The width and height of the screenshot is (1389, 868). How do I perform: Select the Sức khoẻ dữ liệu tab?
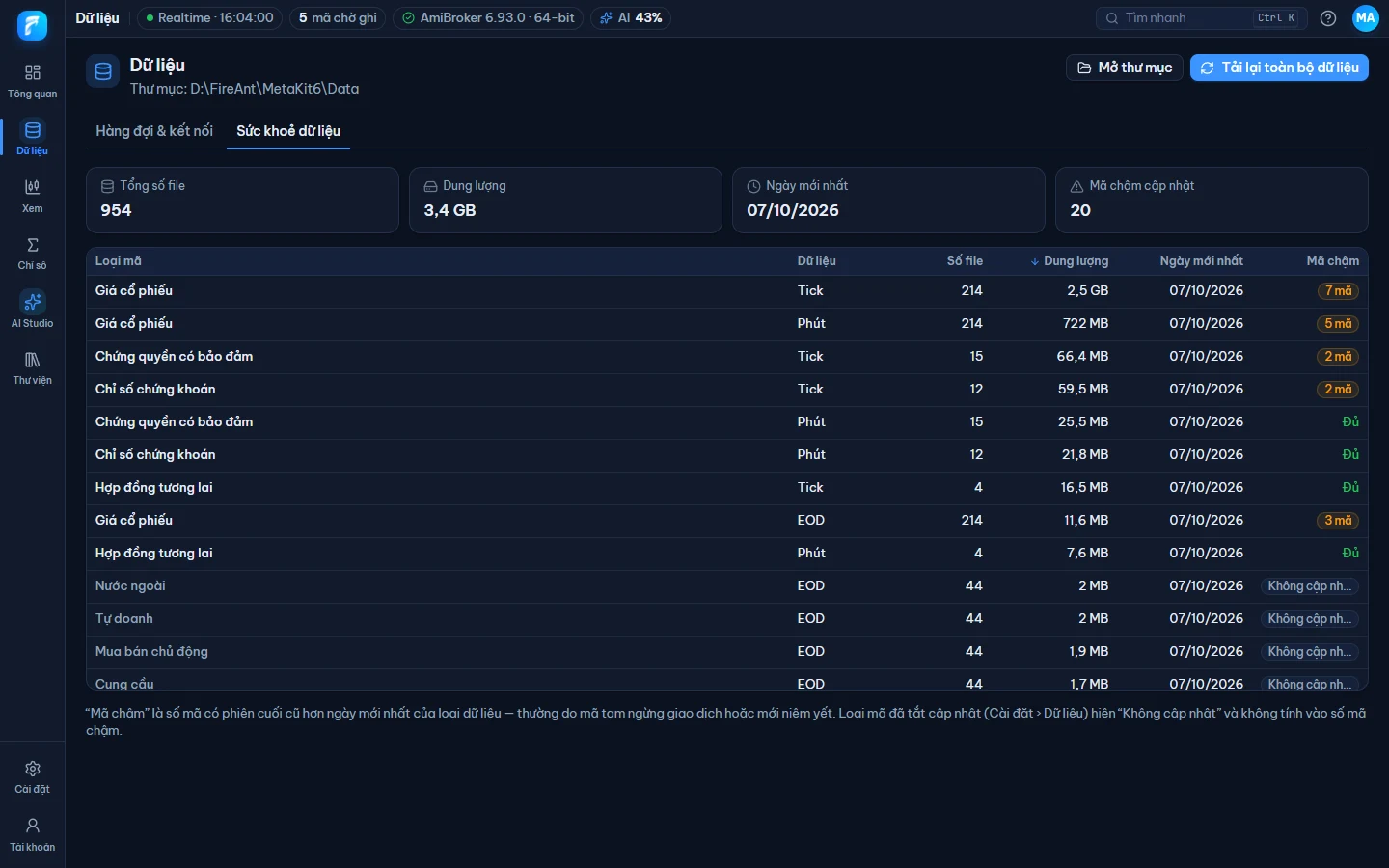click(x=288, y=131)
